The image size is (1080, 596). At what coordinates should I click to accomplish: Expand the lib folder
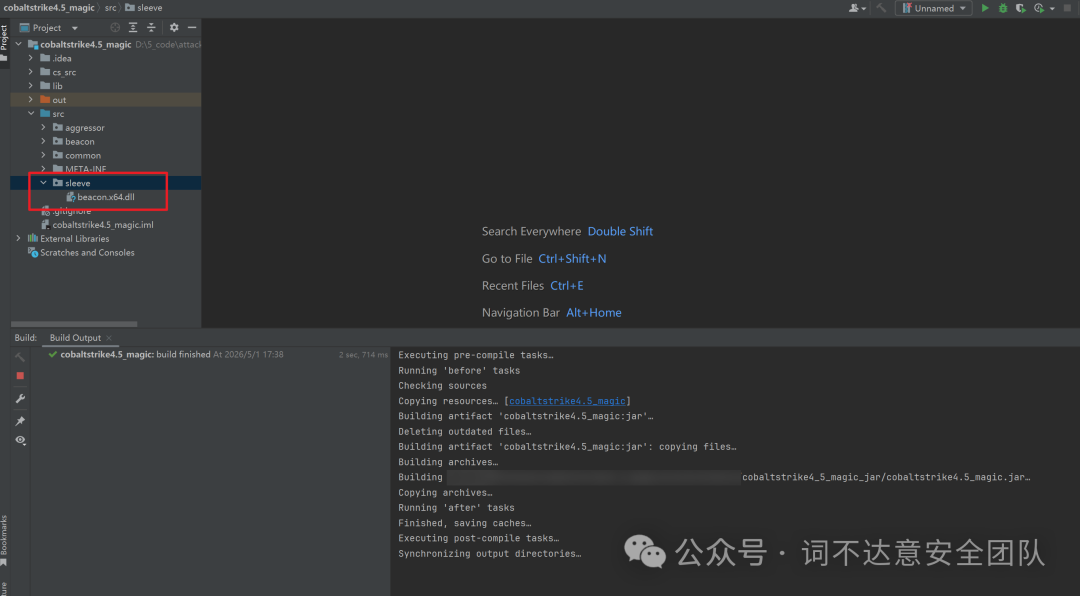[x=31, y=85]
